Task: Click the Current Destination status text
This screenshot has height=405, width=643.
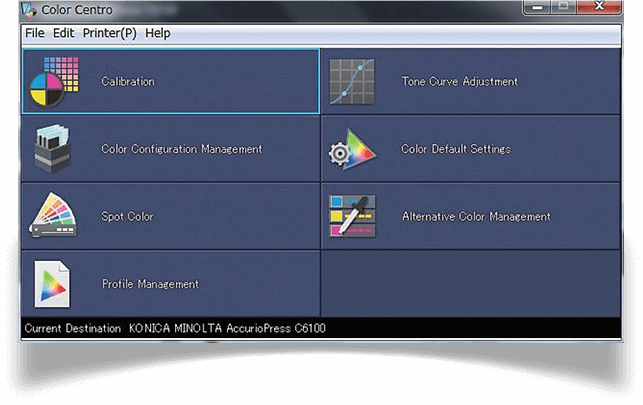Action: (x=73, y=328)
